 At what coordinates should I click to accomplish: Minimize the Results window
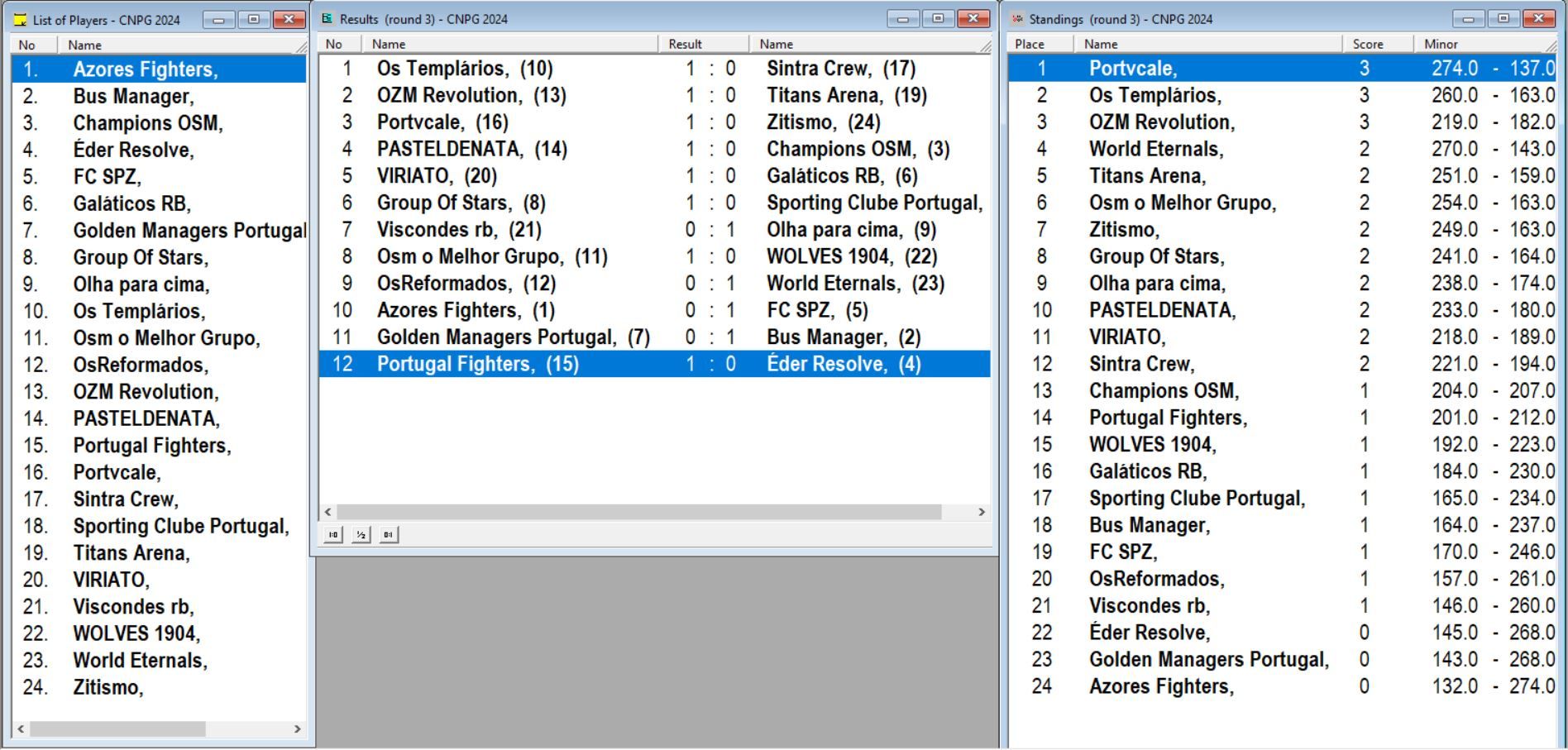(903, 18)
